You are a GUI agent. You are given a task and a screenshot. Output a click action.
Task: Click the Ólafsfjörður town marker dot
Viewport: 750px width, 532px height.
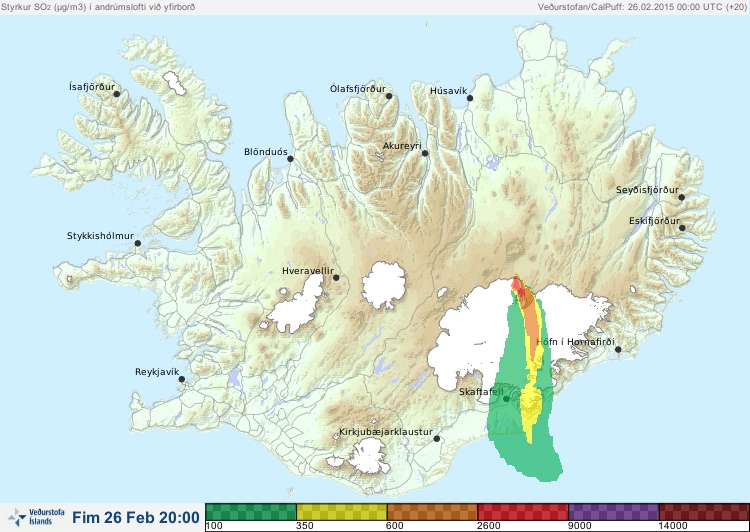point(389,96)
